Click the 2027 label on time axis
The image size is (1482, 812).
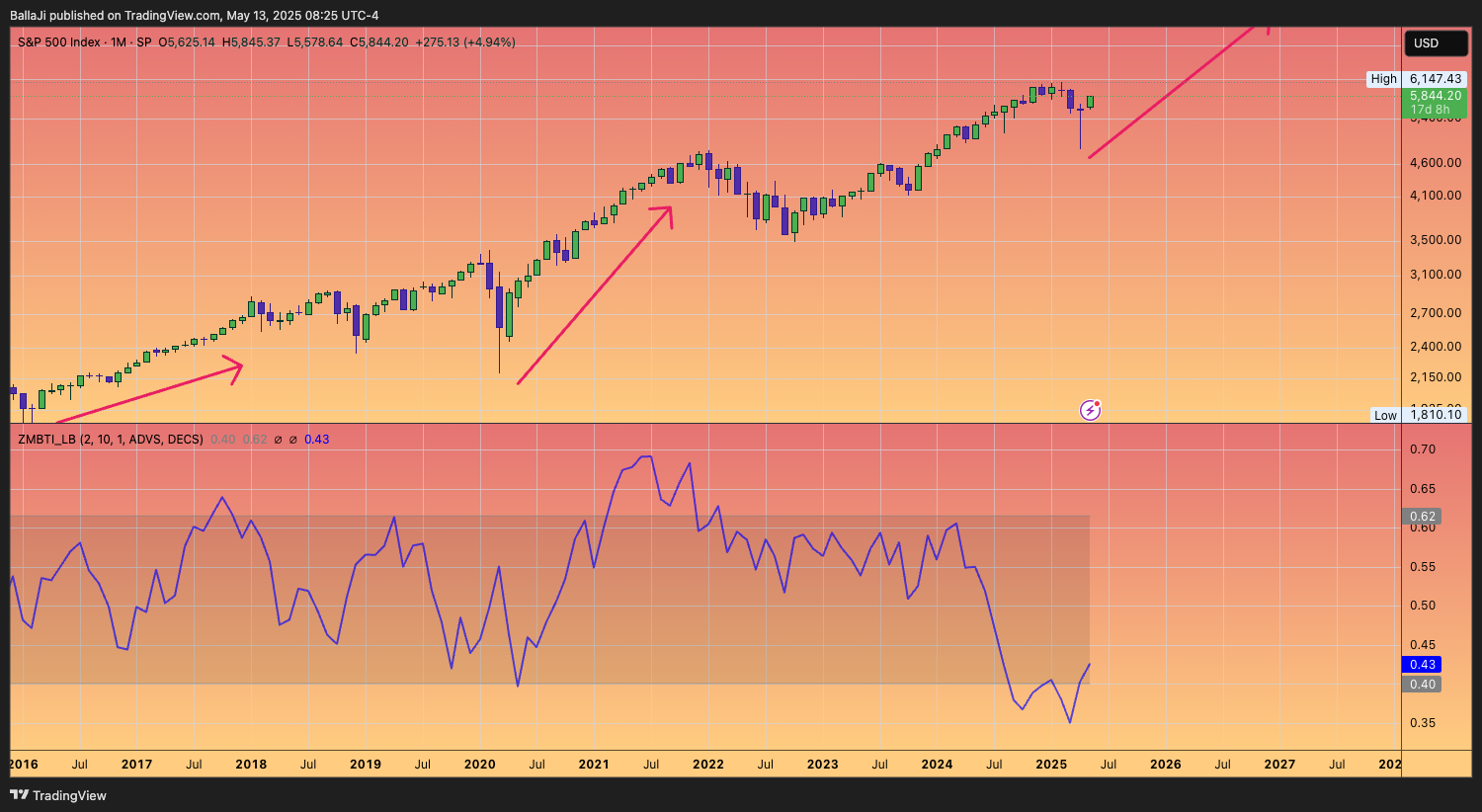[1279, 765]
